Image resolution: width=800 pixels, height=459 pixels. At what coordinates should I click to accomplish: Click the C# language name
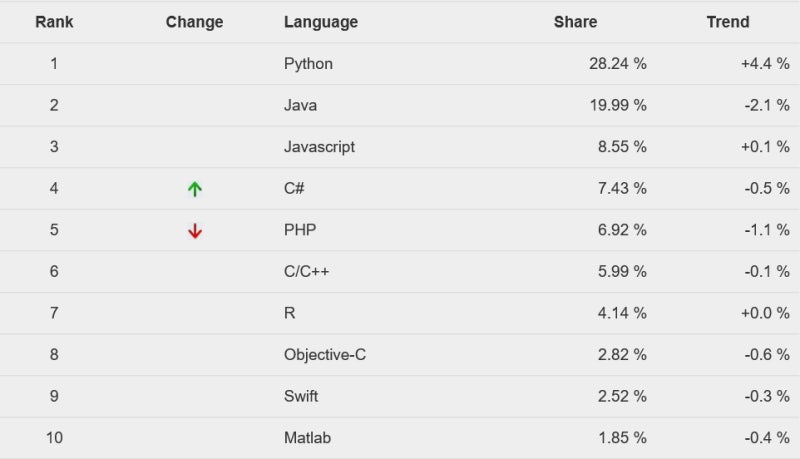(294, 188)
